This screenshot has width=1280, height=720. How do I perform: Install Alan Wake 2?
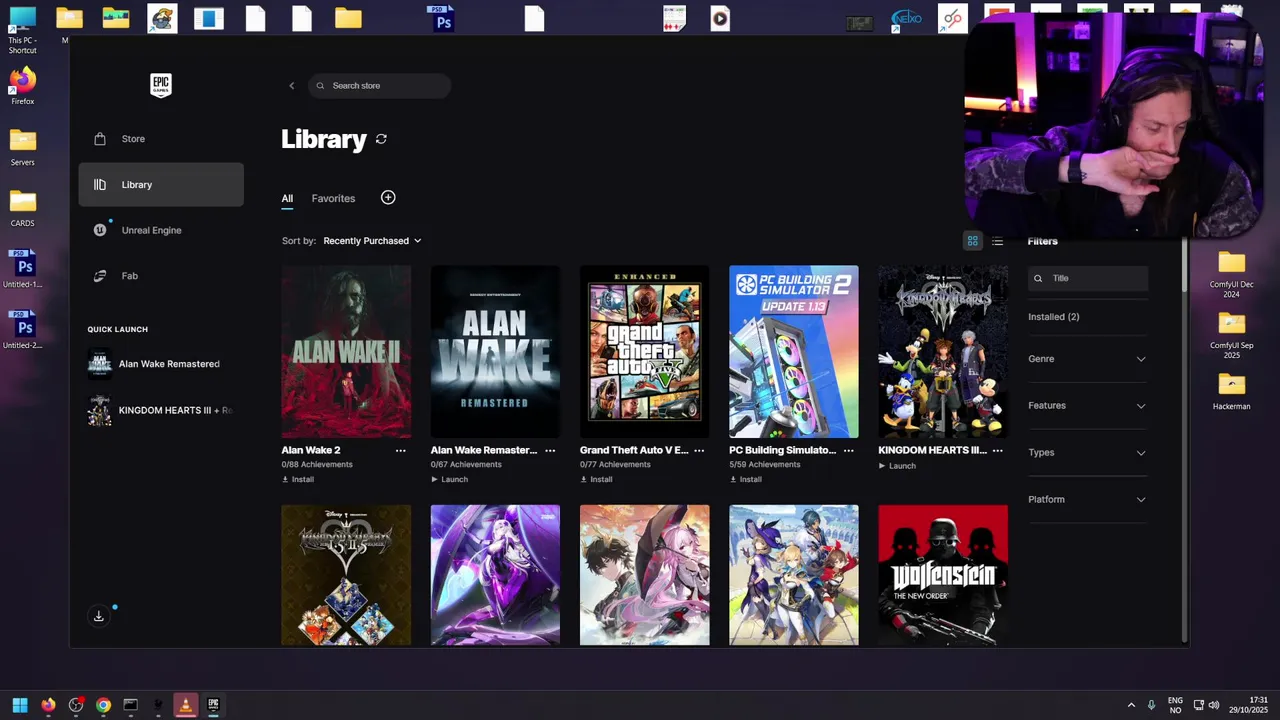point(298,479)
